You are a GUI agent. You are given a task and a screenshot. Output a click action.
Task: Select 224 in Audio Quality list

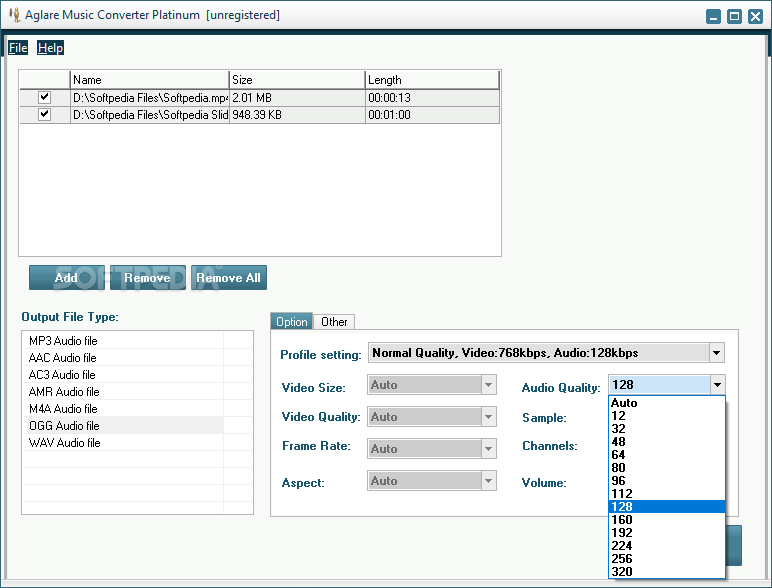(667, 546)
